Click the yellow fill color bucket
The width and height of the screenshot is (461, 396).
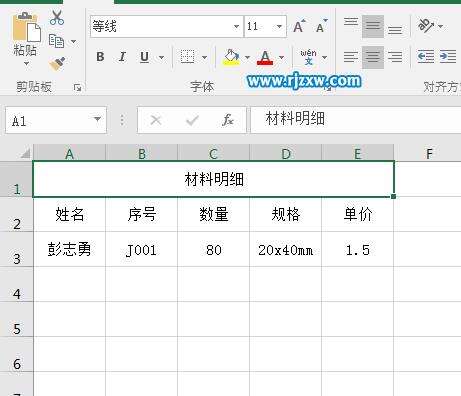[232, 57]
